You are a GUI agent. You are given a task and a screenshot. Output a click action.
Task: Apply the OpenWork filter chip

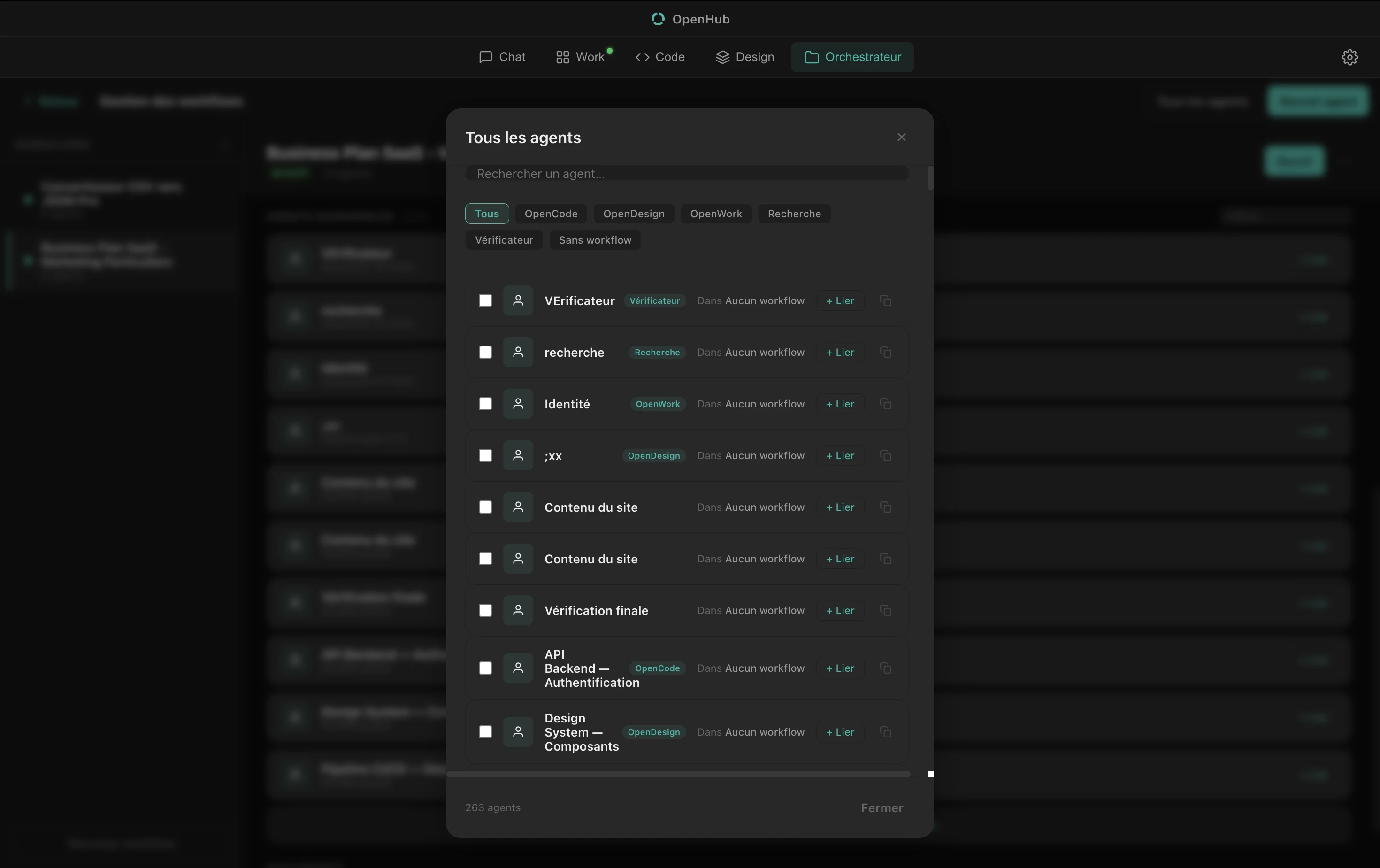point(716,214)
